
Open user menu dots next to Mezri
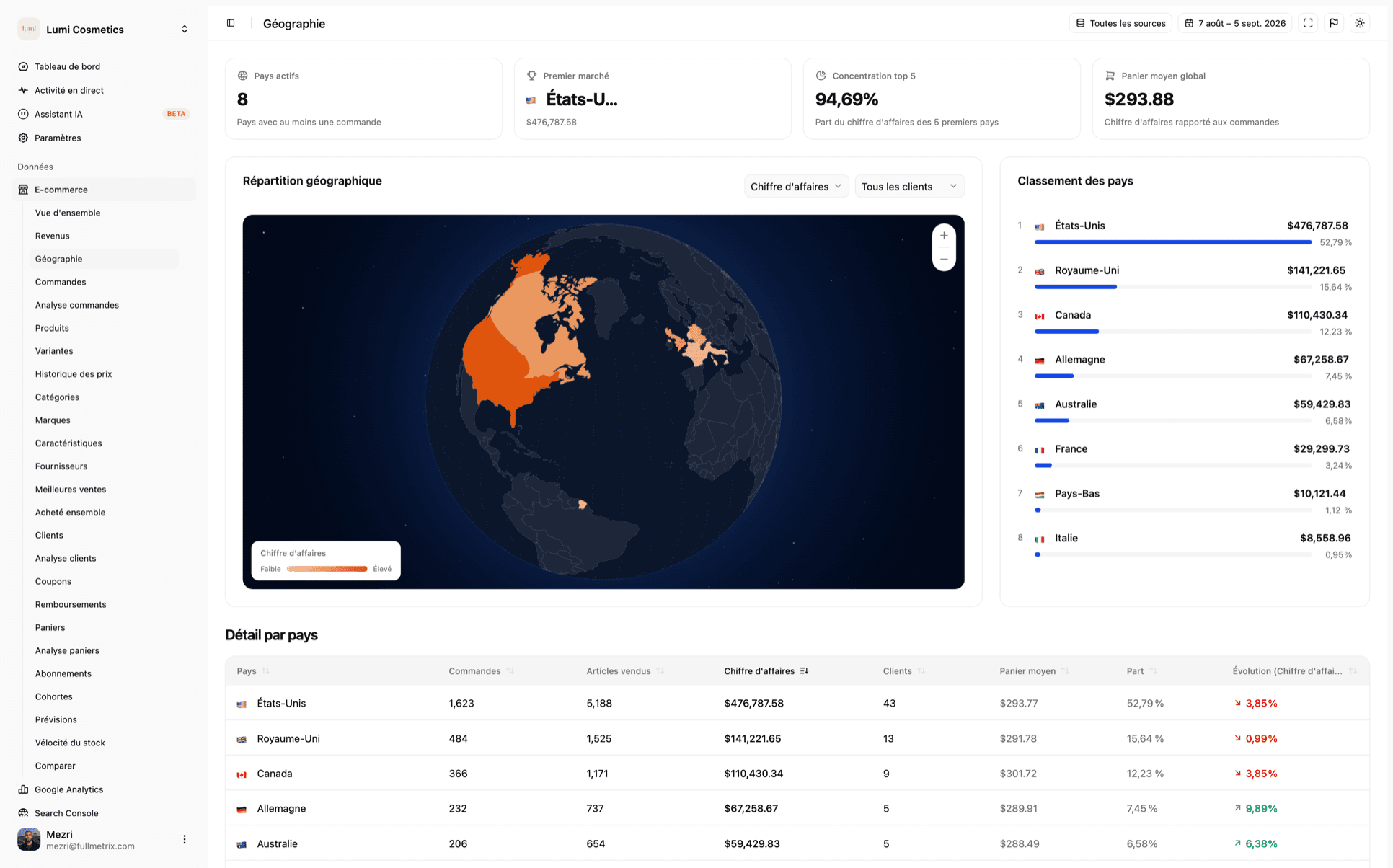185,839
